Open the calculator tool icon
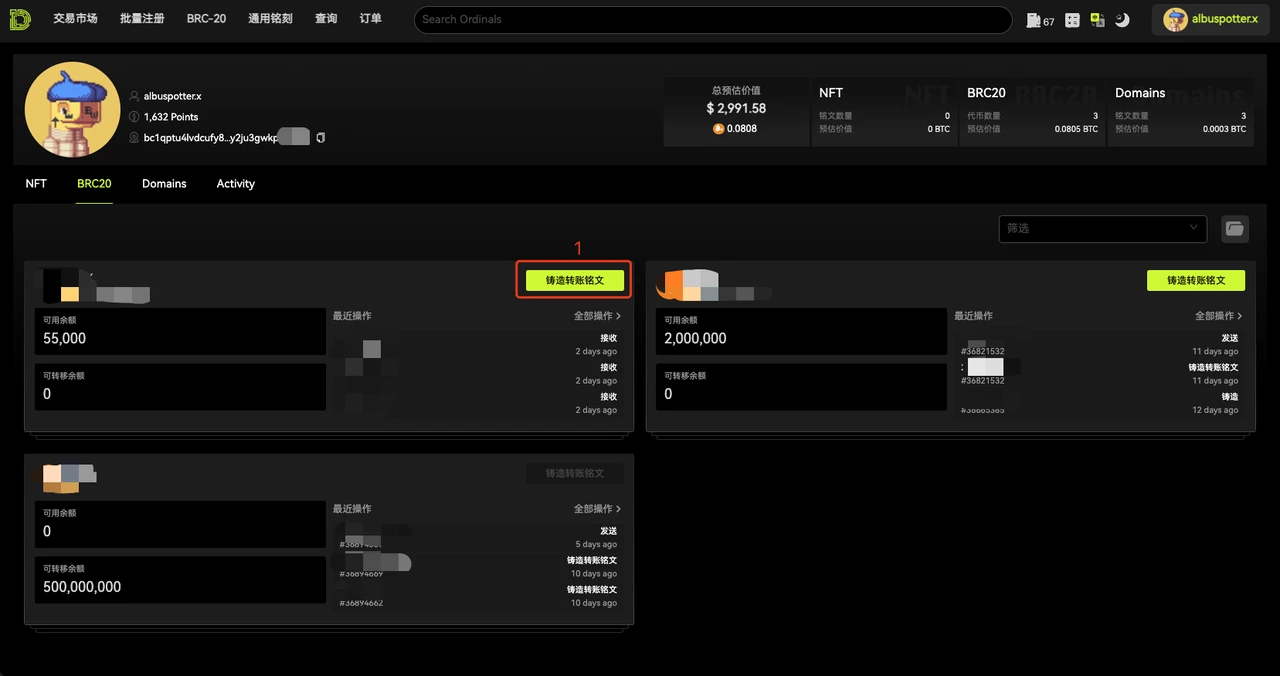 click(x=1072, y=20)
